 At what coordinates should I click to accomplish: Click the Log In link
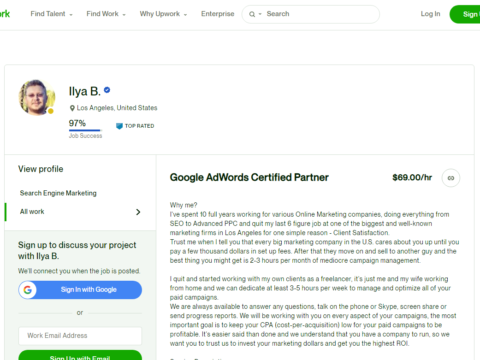[x=430, y=14]
